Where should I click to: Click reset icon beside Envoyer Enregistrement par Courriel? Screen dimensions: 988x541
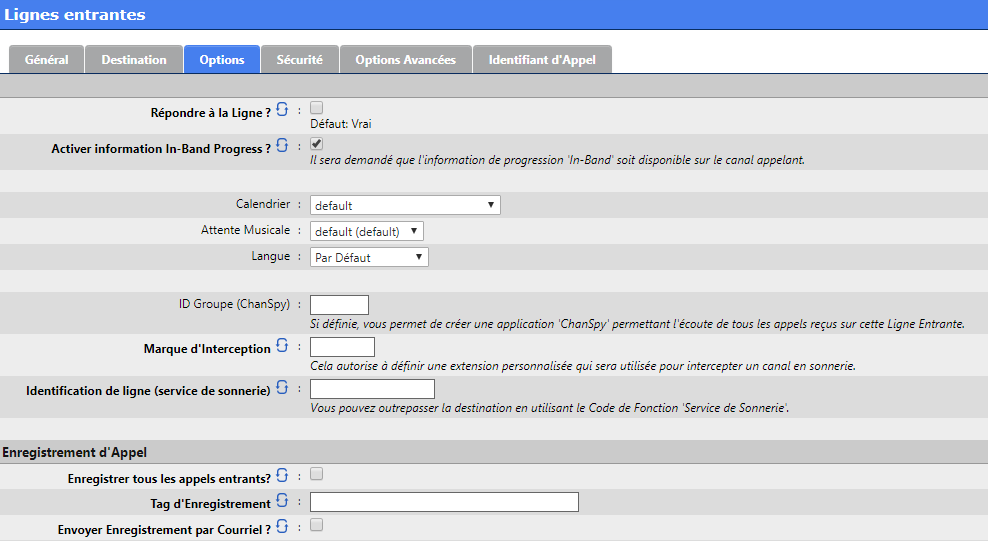(x=282, y=527)
